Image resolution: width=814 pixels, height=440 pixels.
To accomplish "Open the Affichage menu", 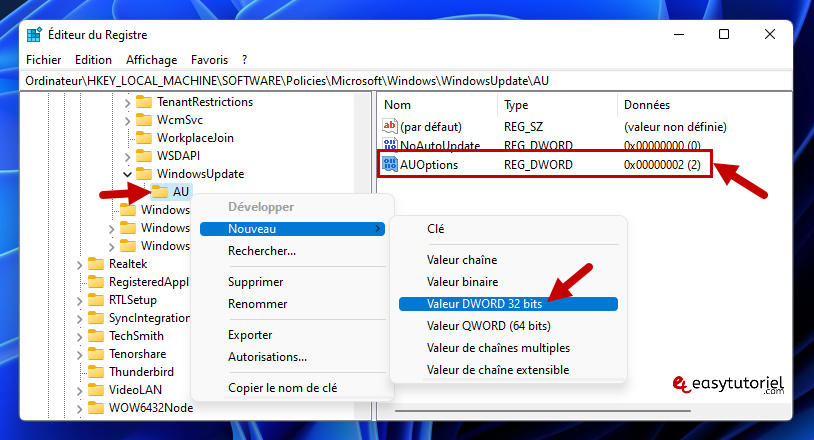I will 152,60.
